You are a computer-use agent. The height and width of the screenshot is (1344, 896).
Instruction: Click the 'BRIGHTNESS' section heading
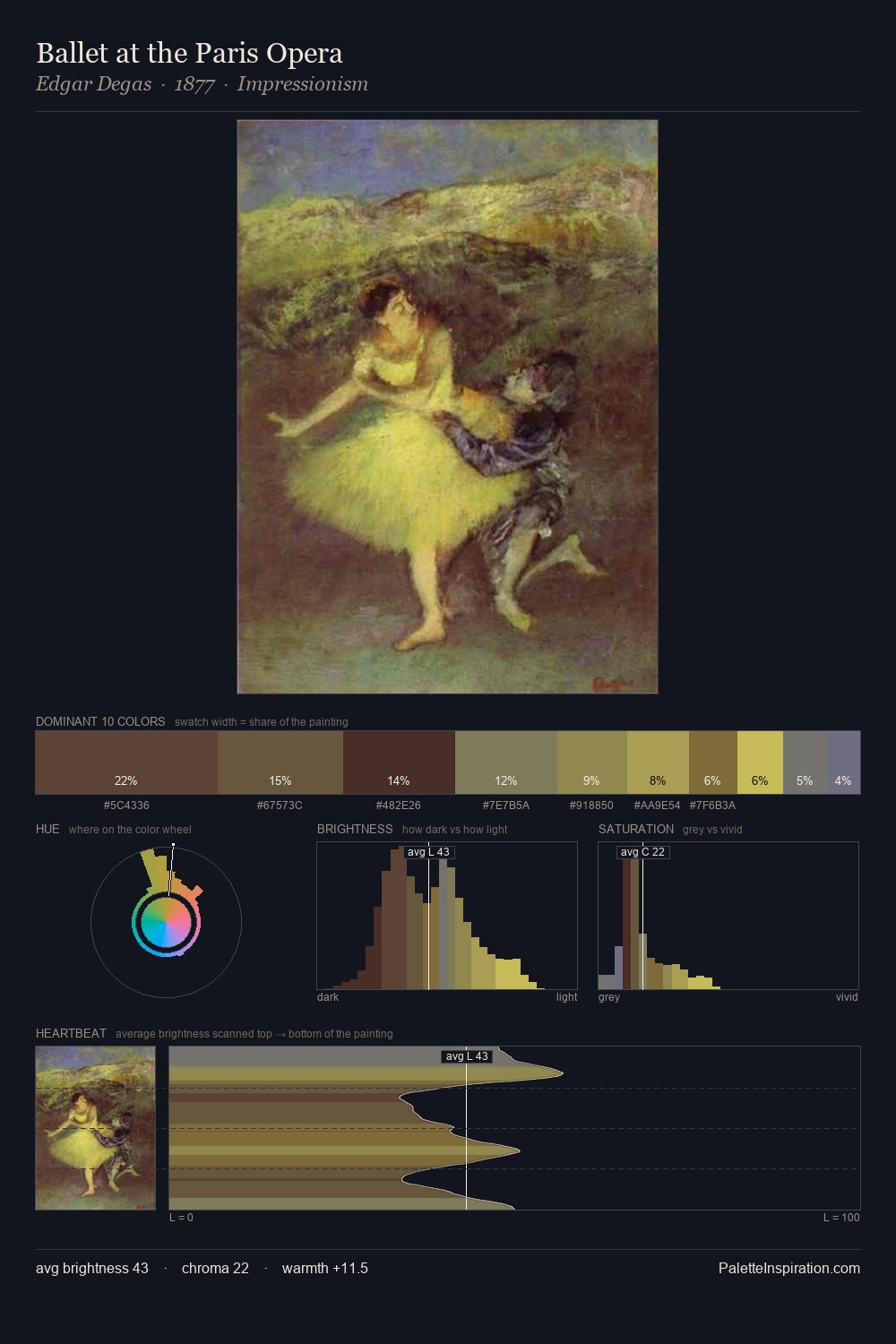355,829
